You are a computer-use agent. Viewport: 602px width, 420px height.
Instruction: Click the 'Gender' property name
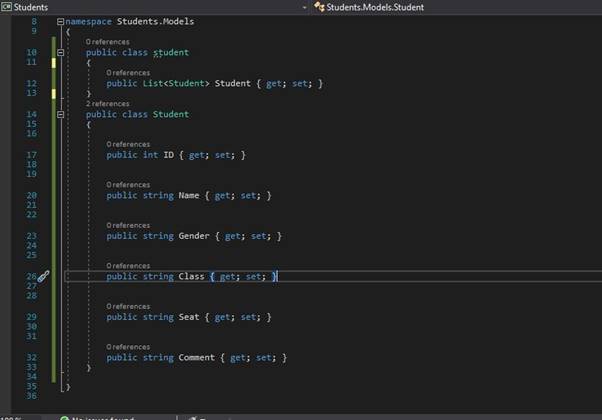click(194, 236)
